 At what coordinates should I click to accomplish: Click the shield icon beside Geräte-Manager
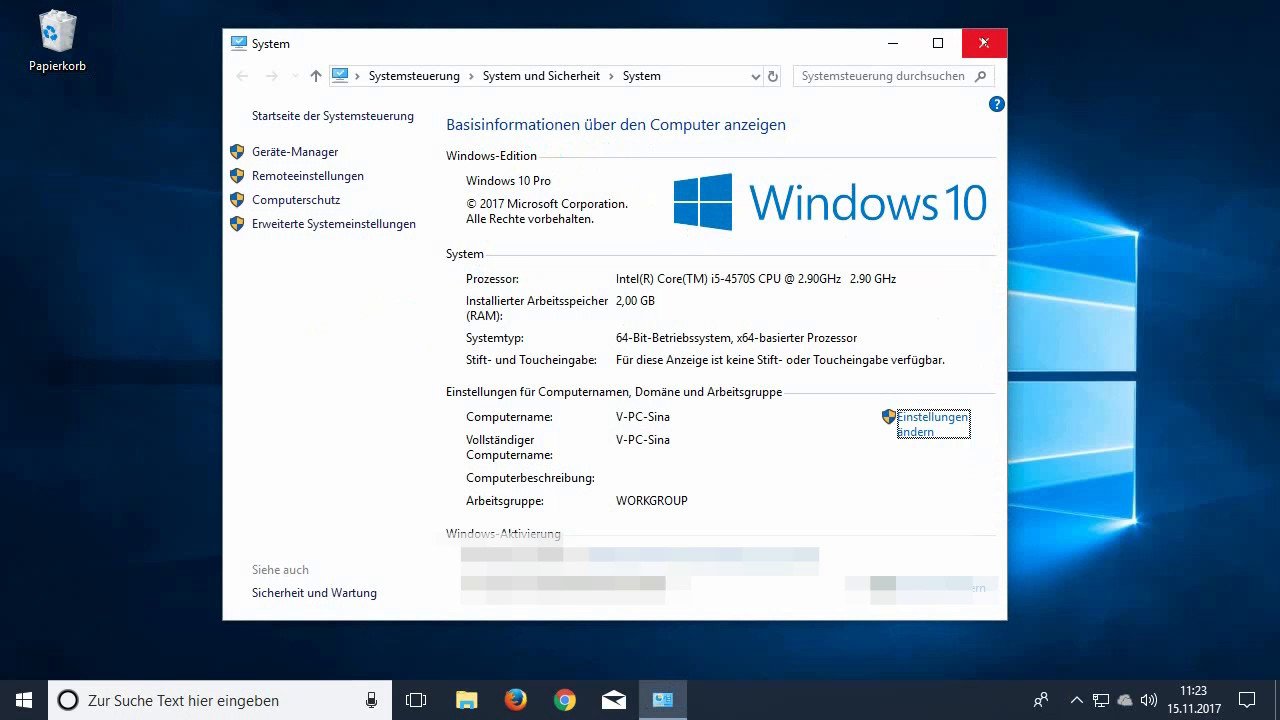click(237, 152)
